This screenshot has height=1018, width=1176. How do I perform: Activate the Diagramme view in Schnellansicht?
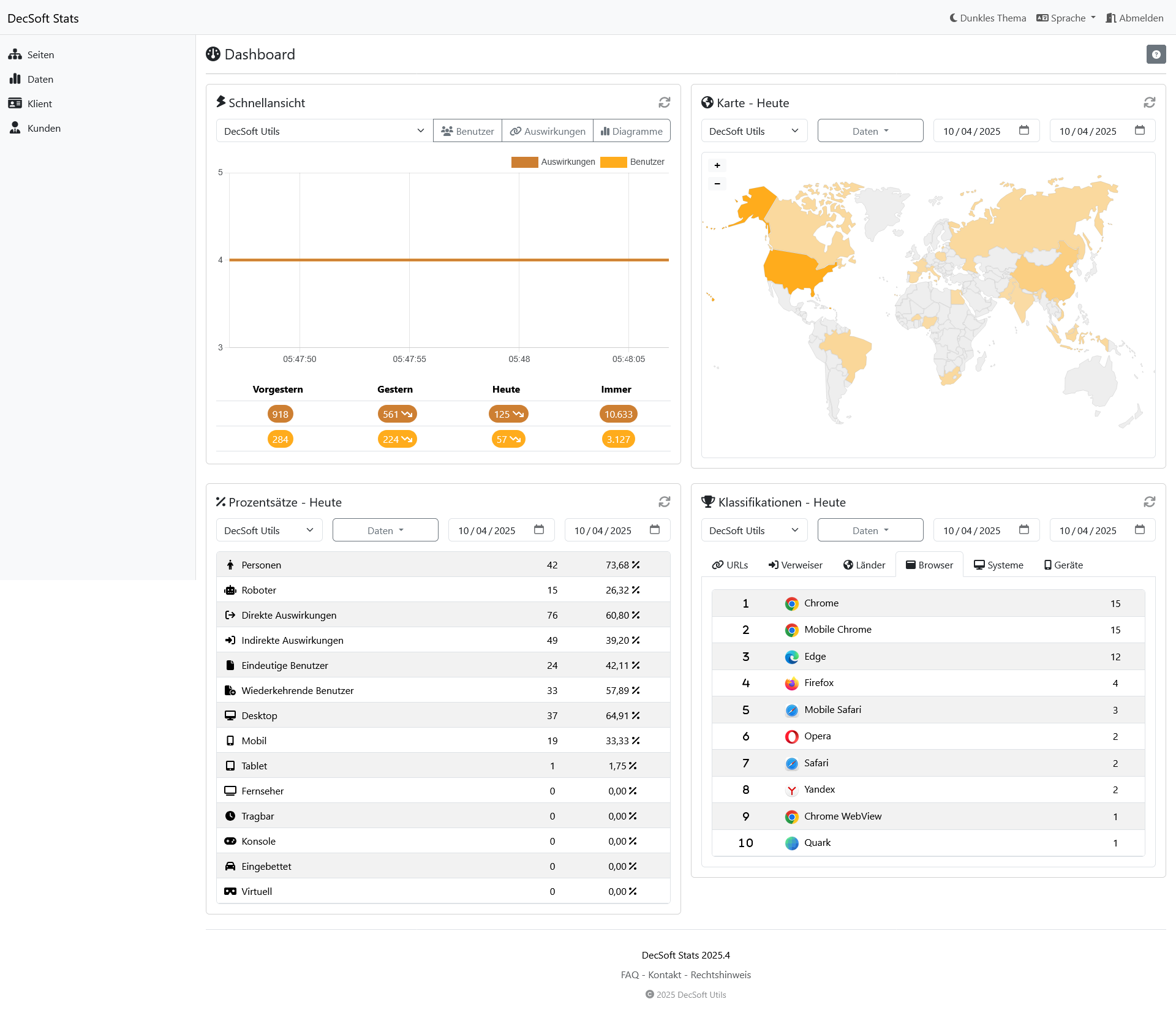pyautogui.click(x=631, y=130)
